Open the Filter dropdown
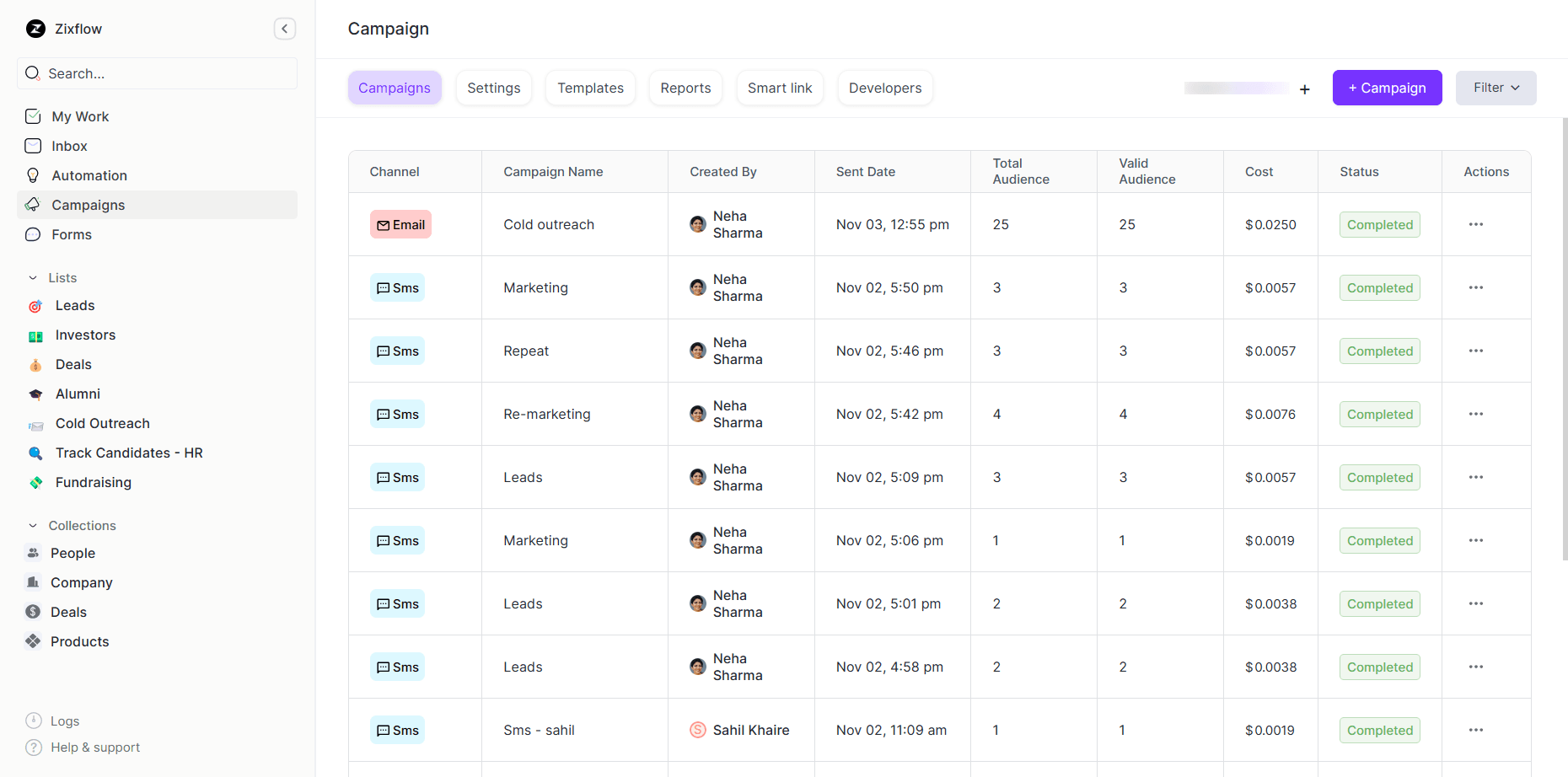Screen dimensions: 1568x777 click(1495, 88)
